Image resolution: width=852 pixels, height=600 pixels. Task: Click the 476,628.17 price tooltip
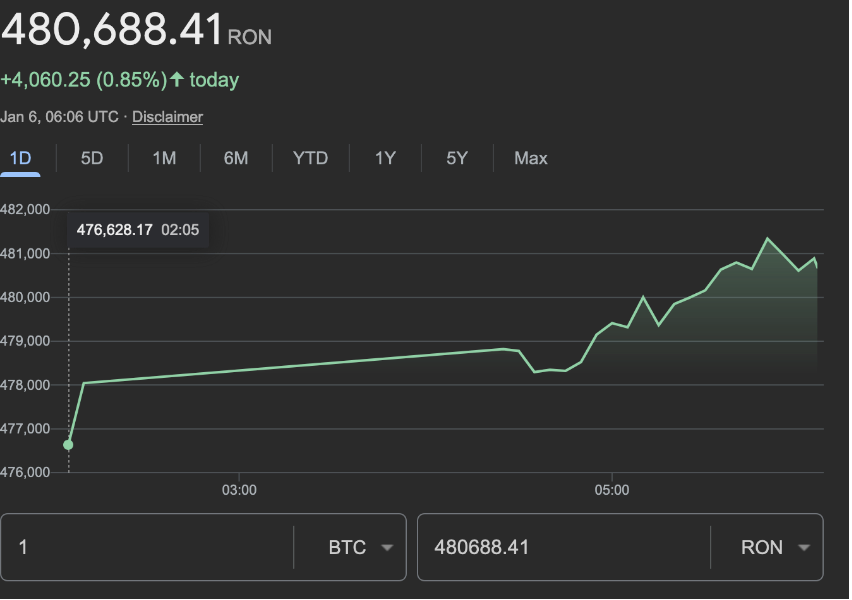pyautogui.click(x=137, y=230)
